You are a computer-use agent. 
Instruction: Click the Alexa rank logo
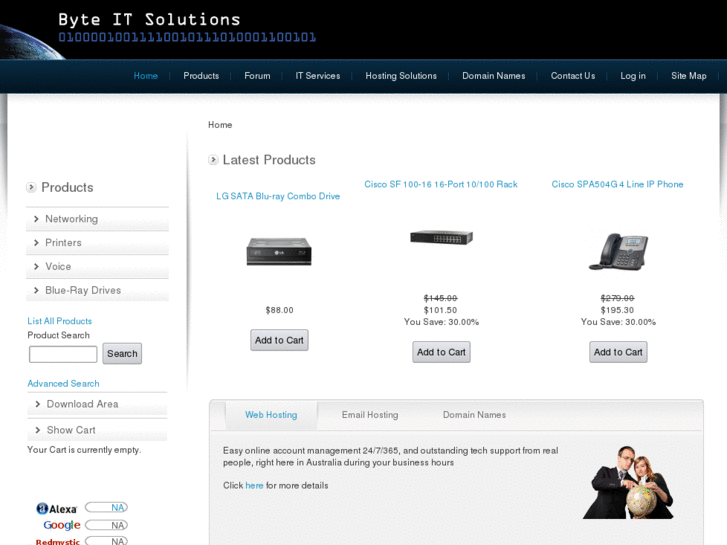click(57, 509)
